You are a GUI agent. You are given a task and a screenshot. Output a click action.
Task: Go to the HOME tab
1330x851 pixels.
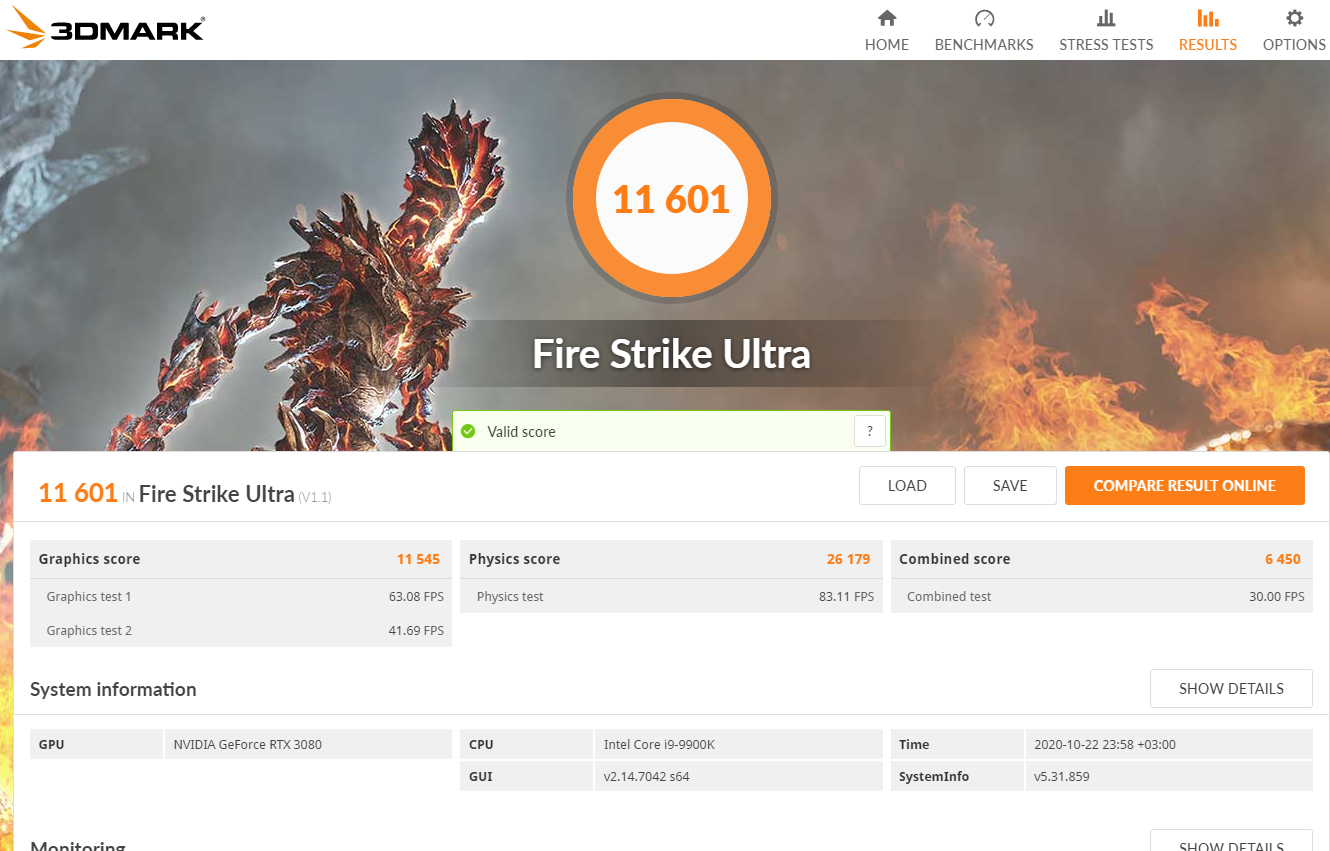887,45
